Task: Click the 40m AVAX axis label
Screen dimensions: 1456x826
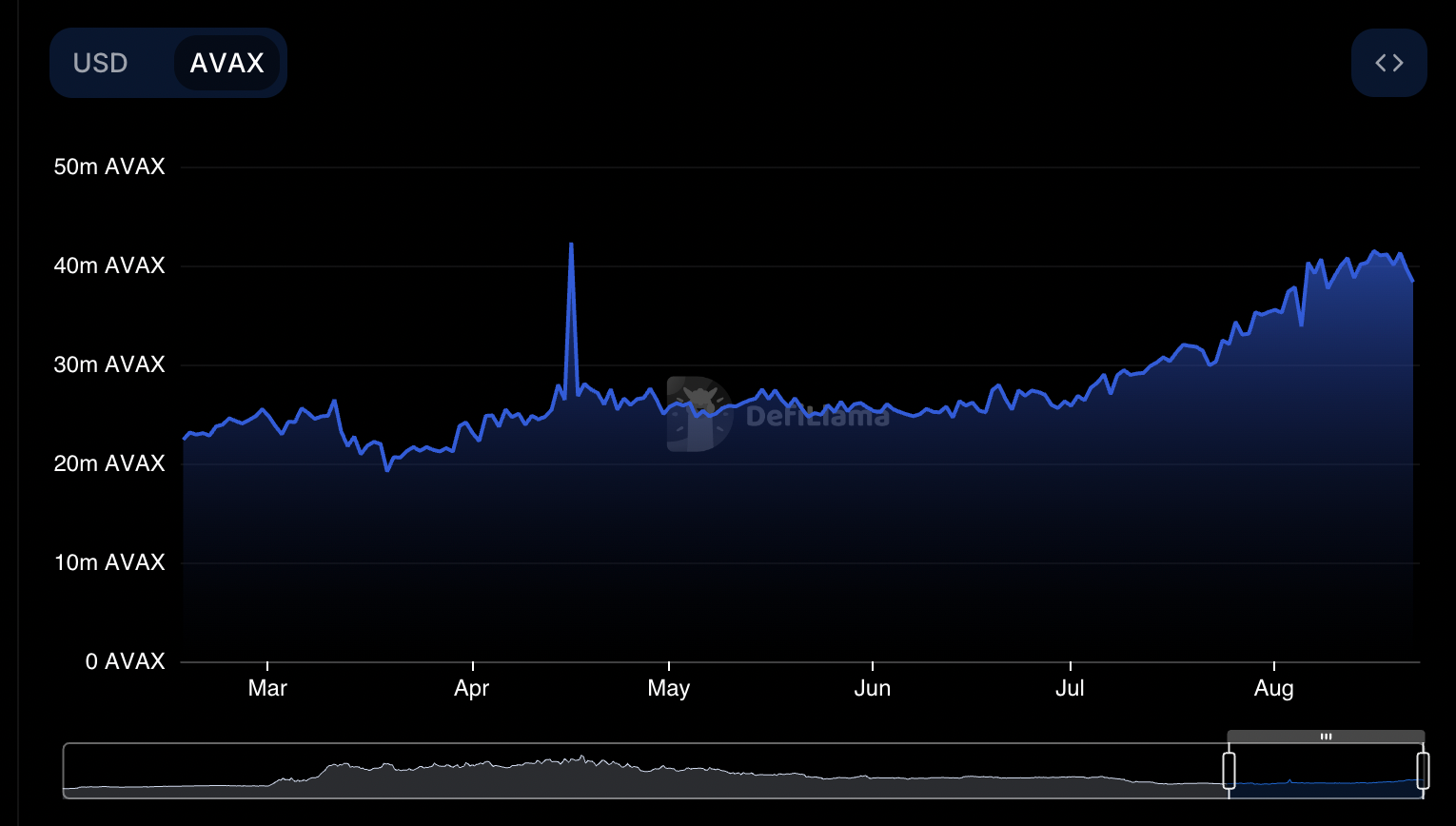Action: [x=109, y=265]
